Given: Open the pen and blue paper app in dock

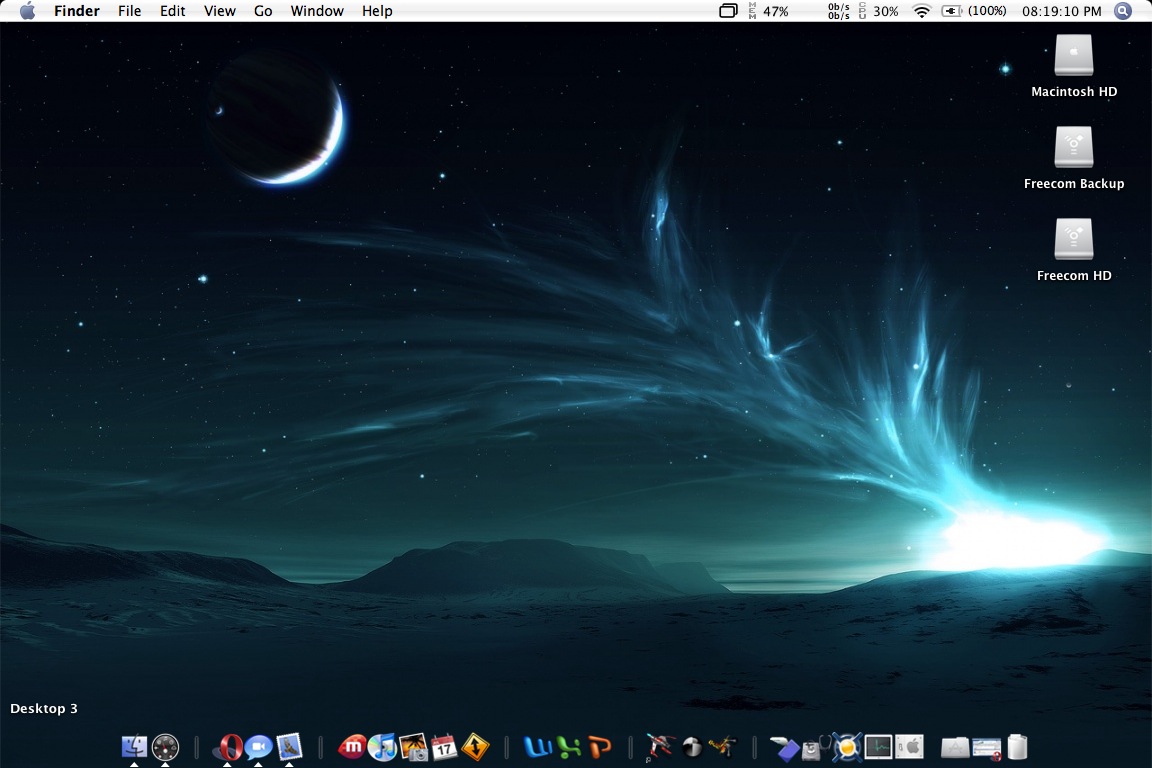Looking at the screenshot, I should click(x=785, y=748).
